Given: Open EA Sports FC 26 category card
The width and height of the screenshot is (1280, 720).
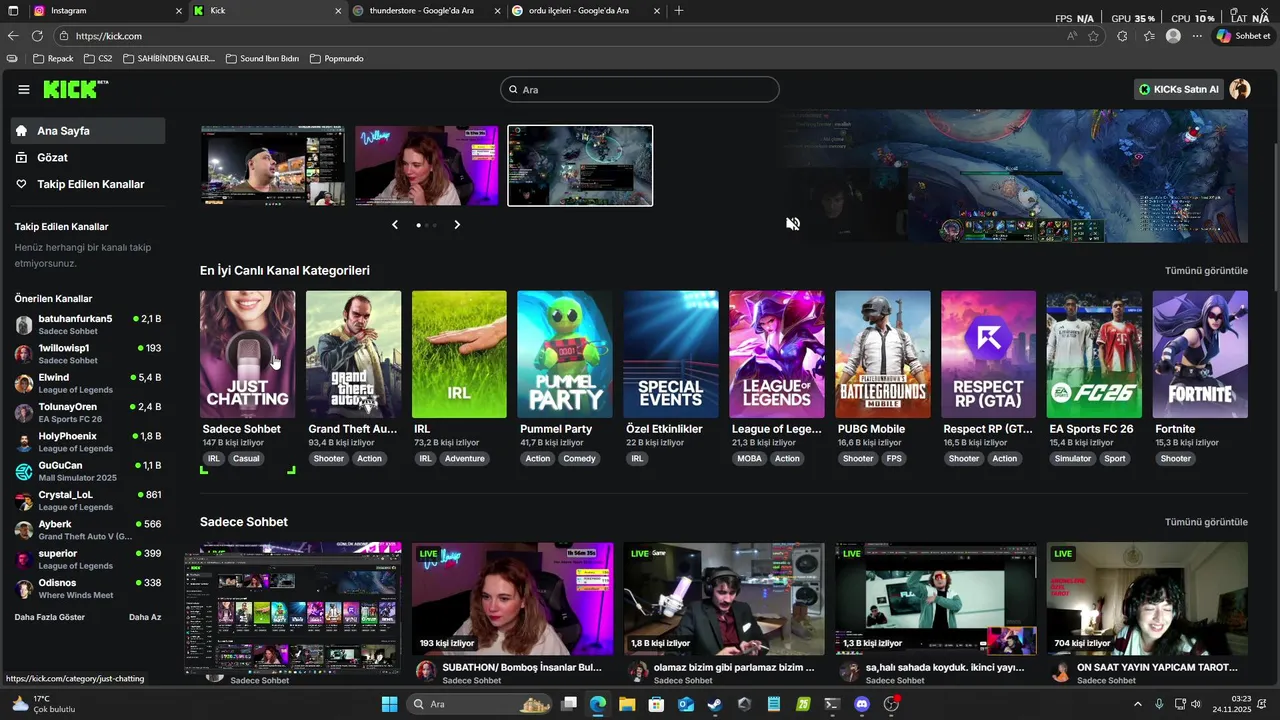Looking at the screenshot, I should [x=1095, y=354].
